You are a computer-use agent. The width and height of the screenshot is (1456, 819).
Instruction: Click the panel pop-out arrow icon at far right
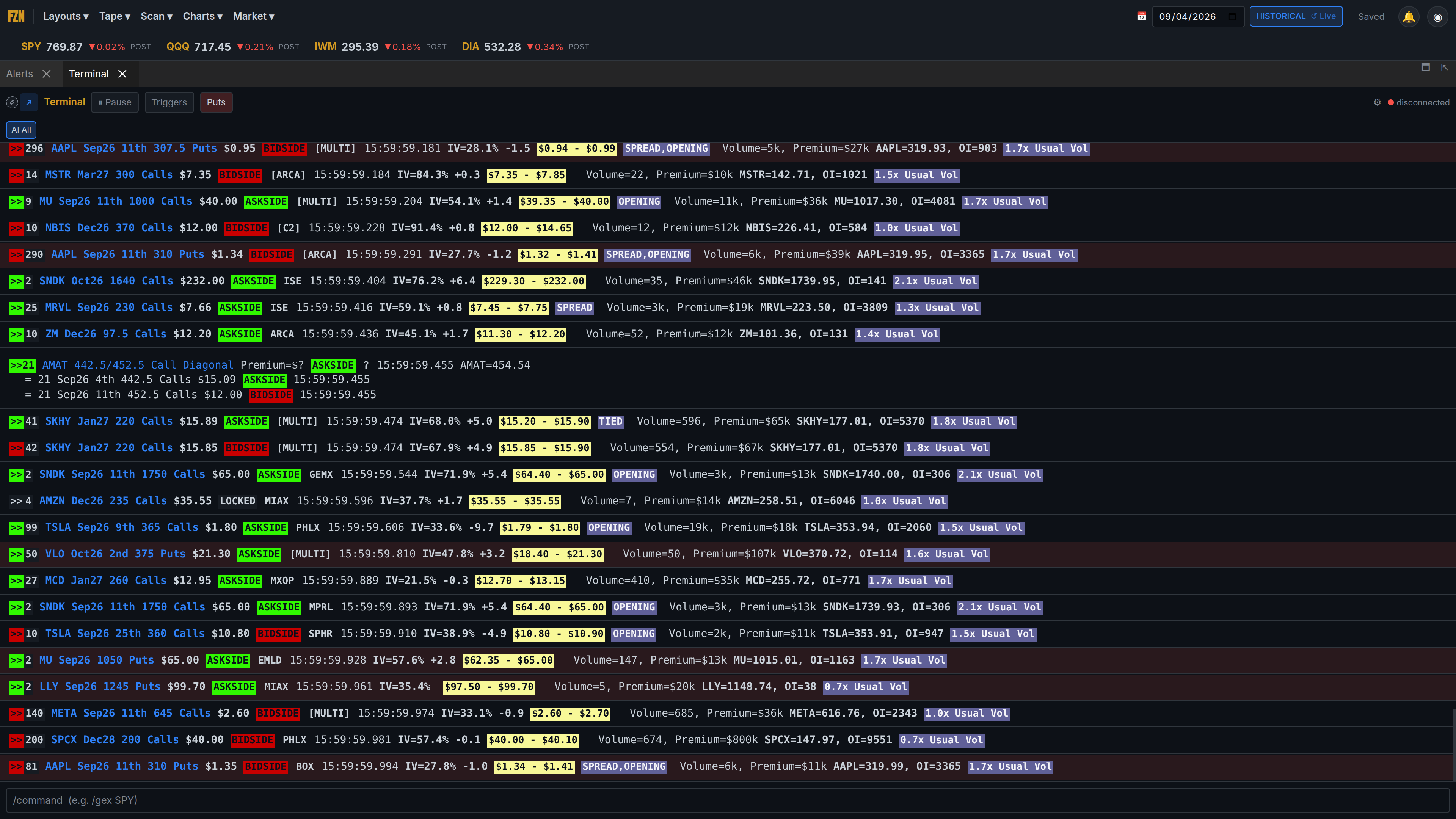pos(1444,67)
